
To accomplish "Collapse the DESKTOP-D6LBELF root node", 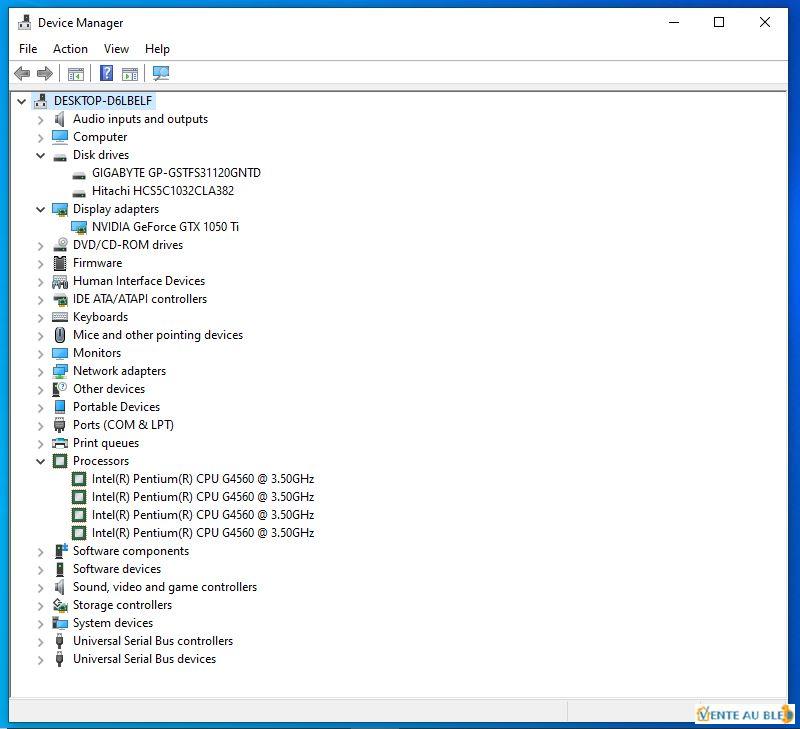I will [x=21, y=101].
